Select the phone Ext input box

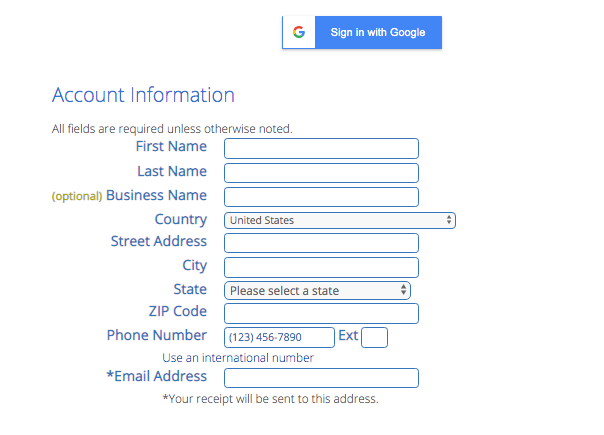point(374,337)
